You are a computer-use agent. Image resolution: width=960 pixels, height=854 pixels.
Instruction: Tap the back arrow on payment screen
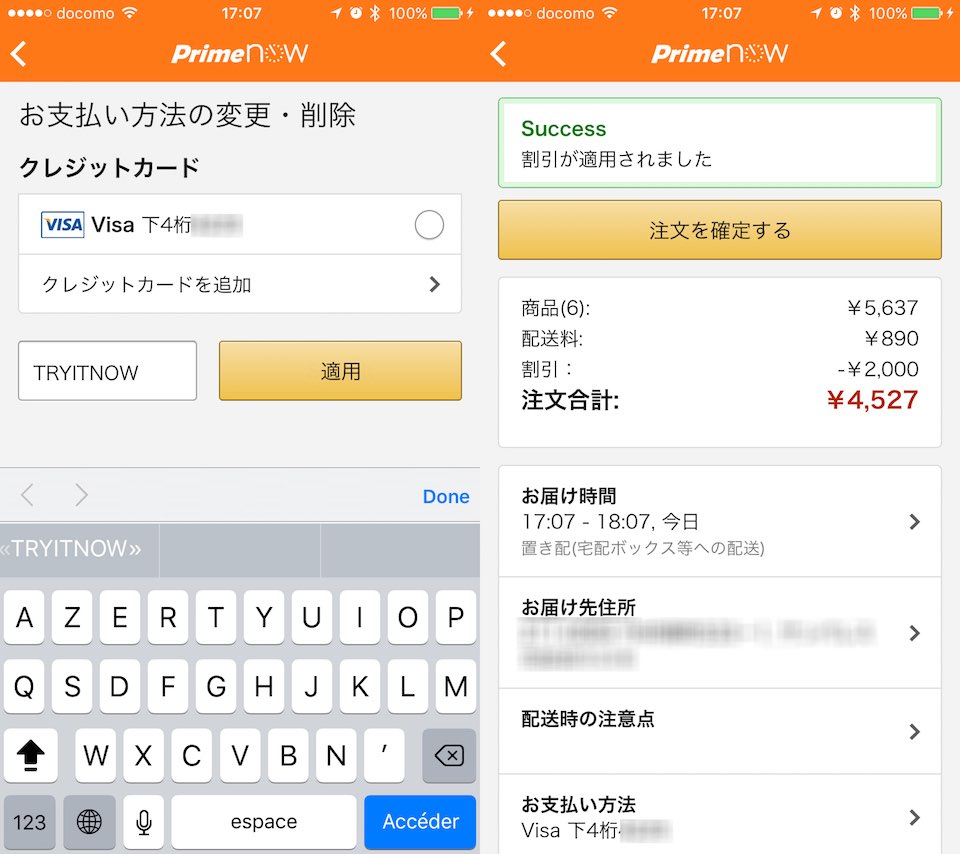tap(19, 54)
